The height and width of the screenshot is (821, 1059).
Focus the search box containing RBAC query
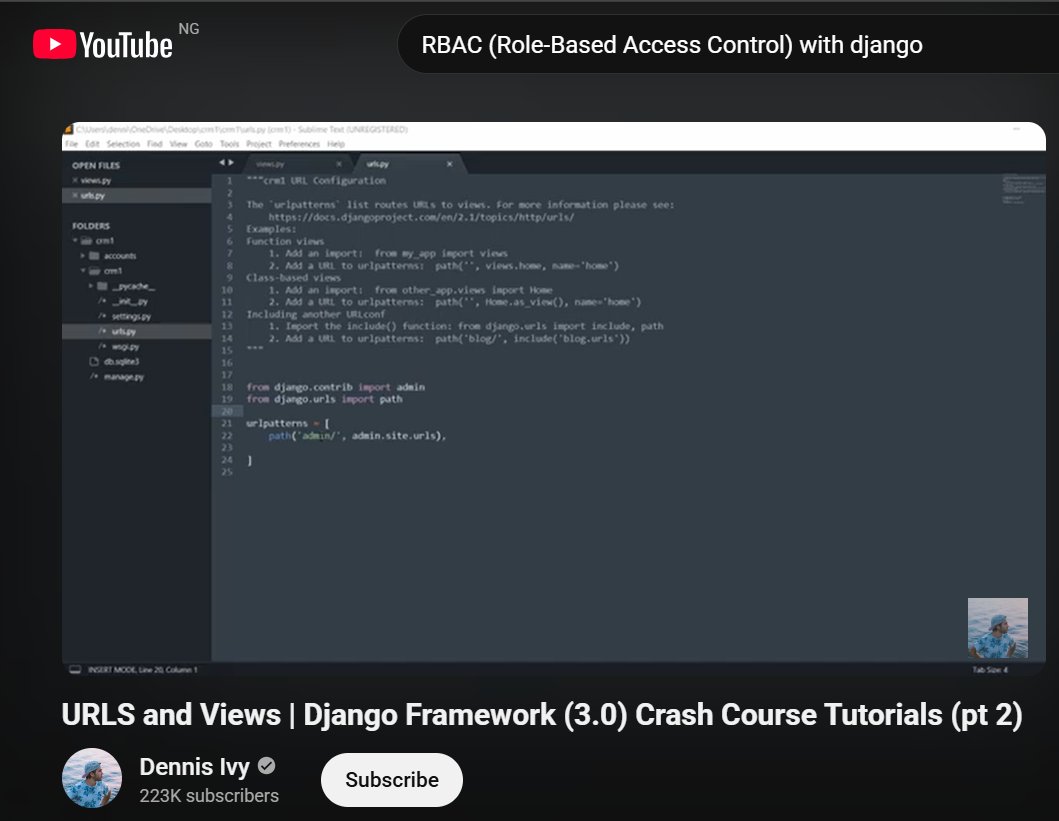tap(728, 45)
